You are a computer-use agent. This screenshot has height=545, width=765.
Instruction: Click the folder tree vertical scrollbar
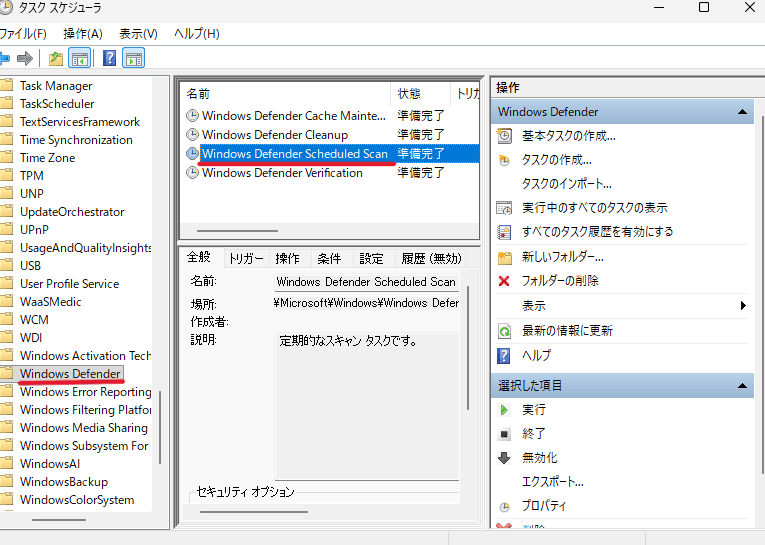pyautogui.click(x=160, y=427)
